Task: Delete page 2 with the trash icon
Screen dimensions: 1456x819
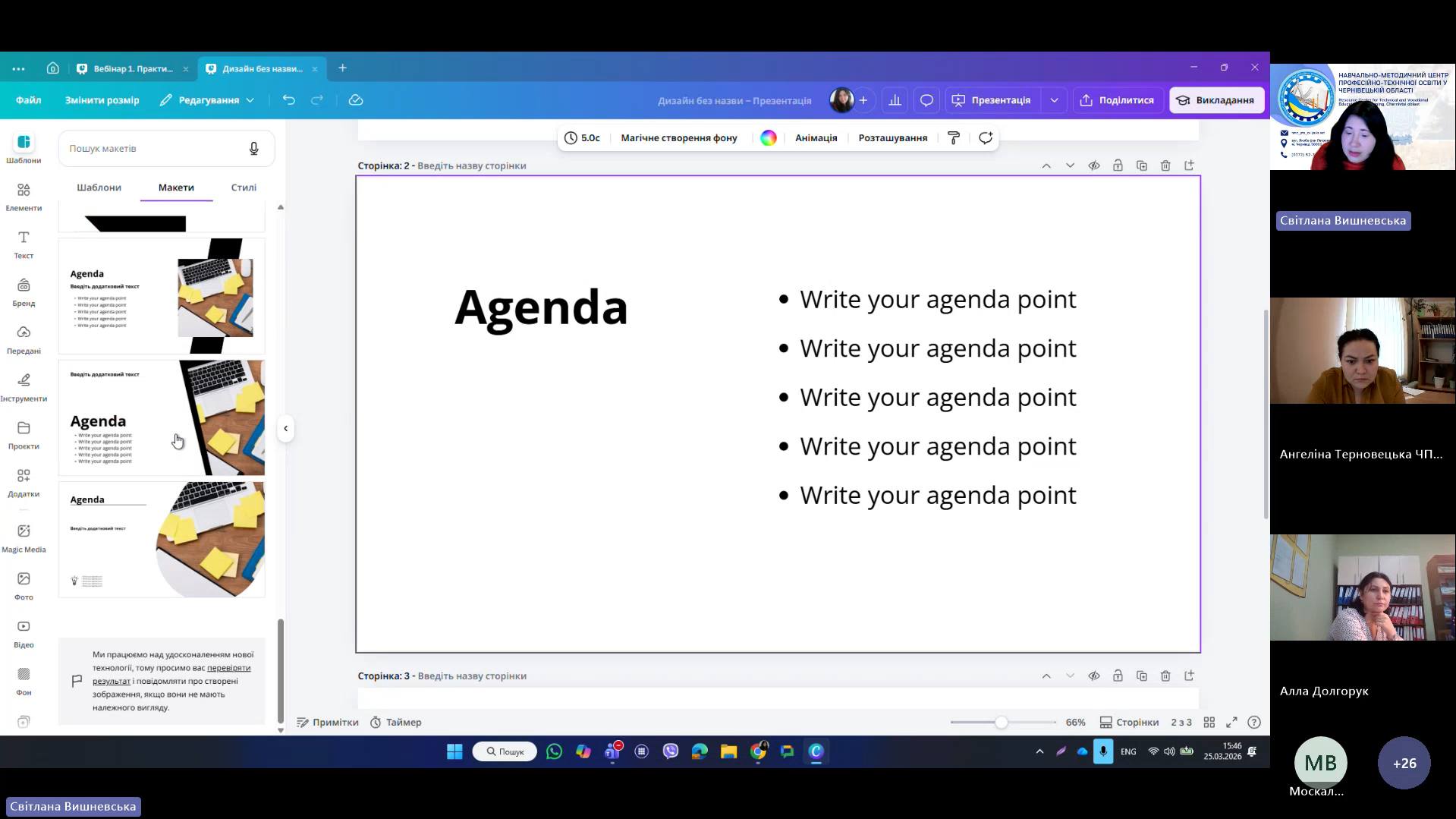Action: pos(1165,165)
